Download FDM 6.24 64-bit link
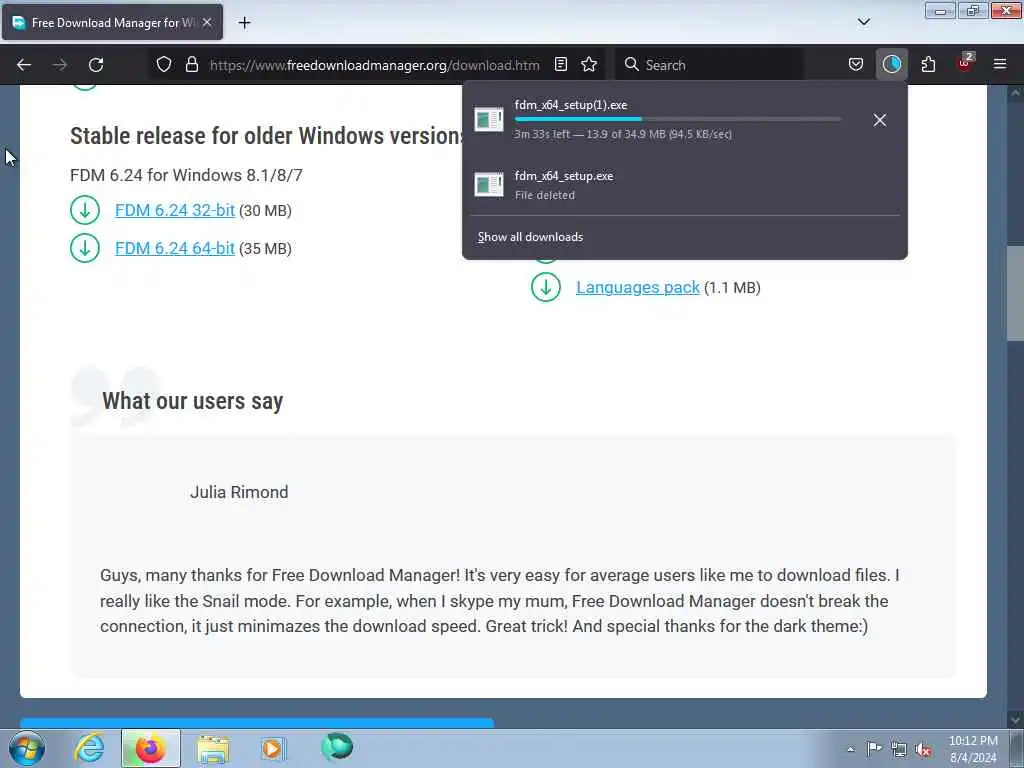This screenshot has width=1024, height=768. pyautogui.click(x=174, y=248)
